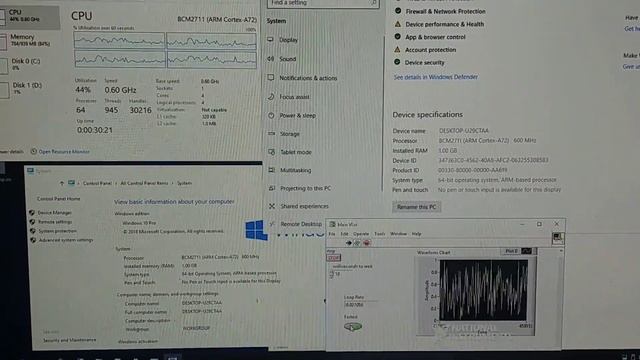Click the Shared experiences icon

pyautogui.click(x=272, y=206)
